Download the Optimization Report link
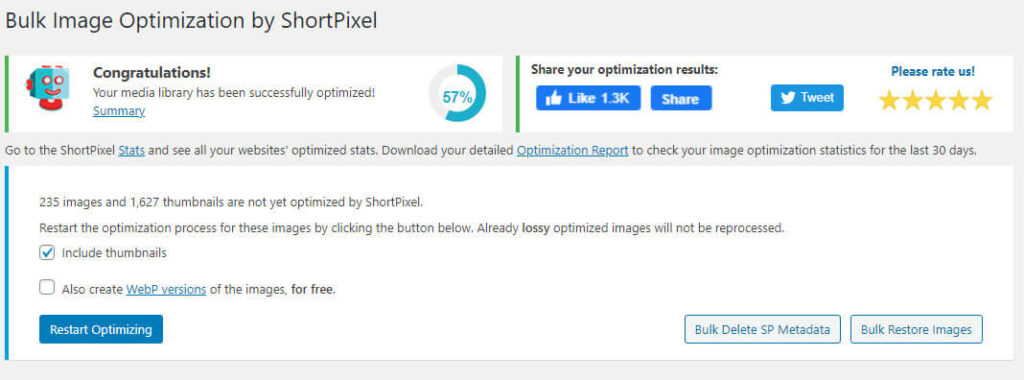 pos(573,150)
